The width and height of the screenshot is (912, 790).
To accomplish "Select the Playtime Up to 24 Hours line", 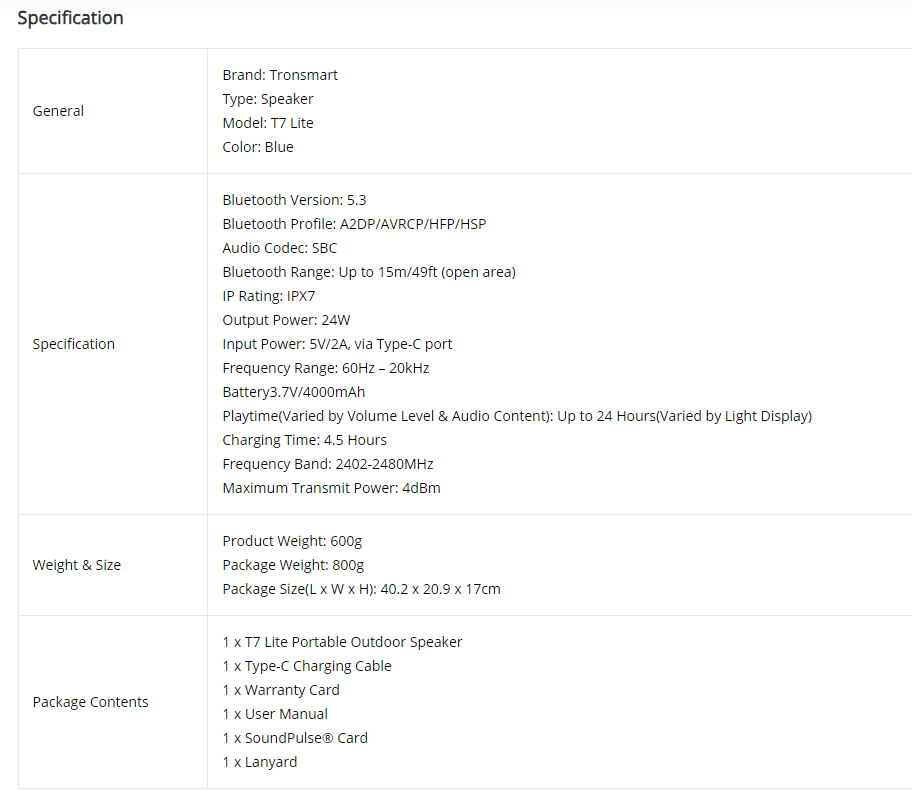I will point(517,416).
